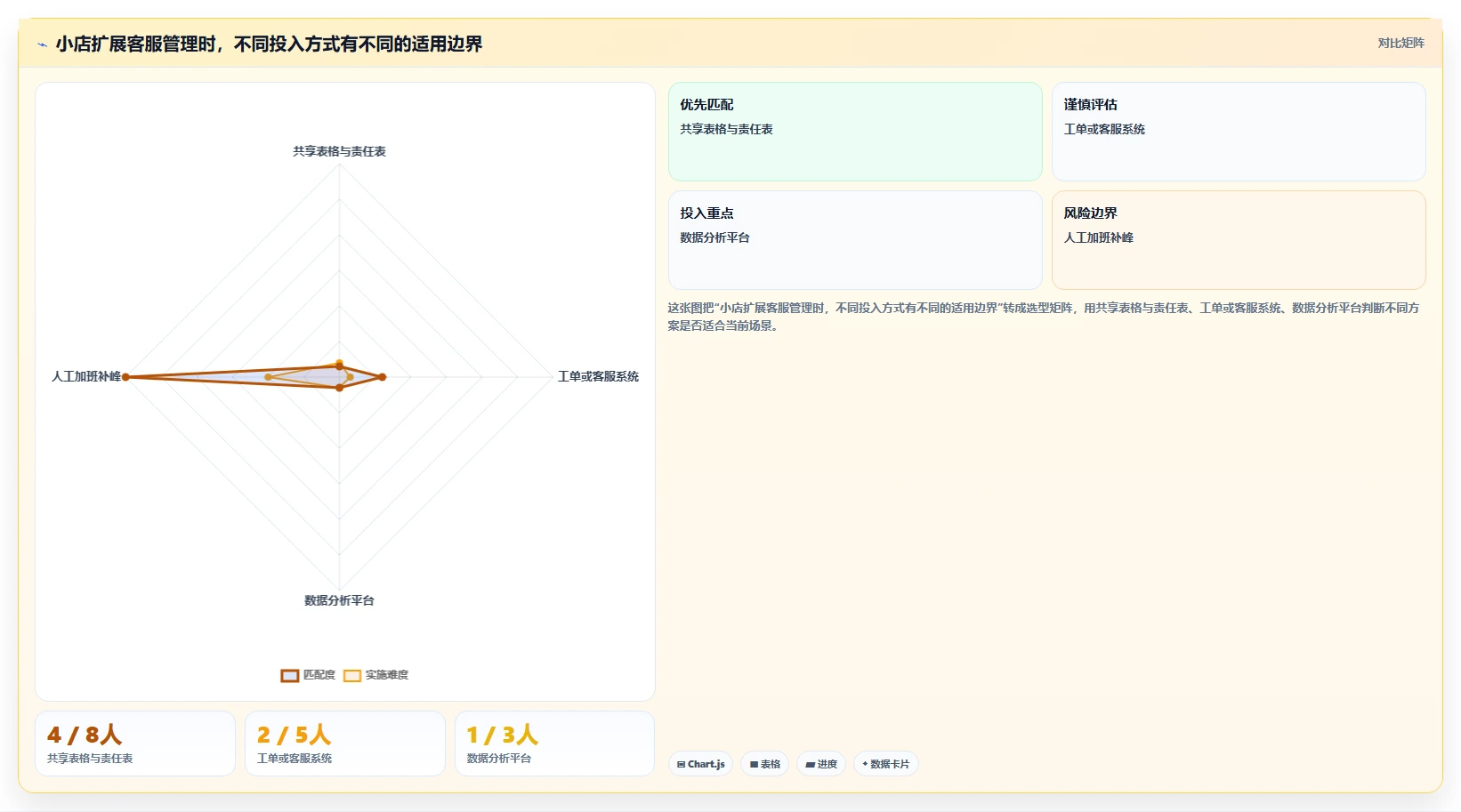Click the 进度 tag
This screenshot has width=1461, height=812.
click(x=821, y=764)
